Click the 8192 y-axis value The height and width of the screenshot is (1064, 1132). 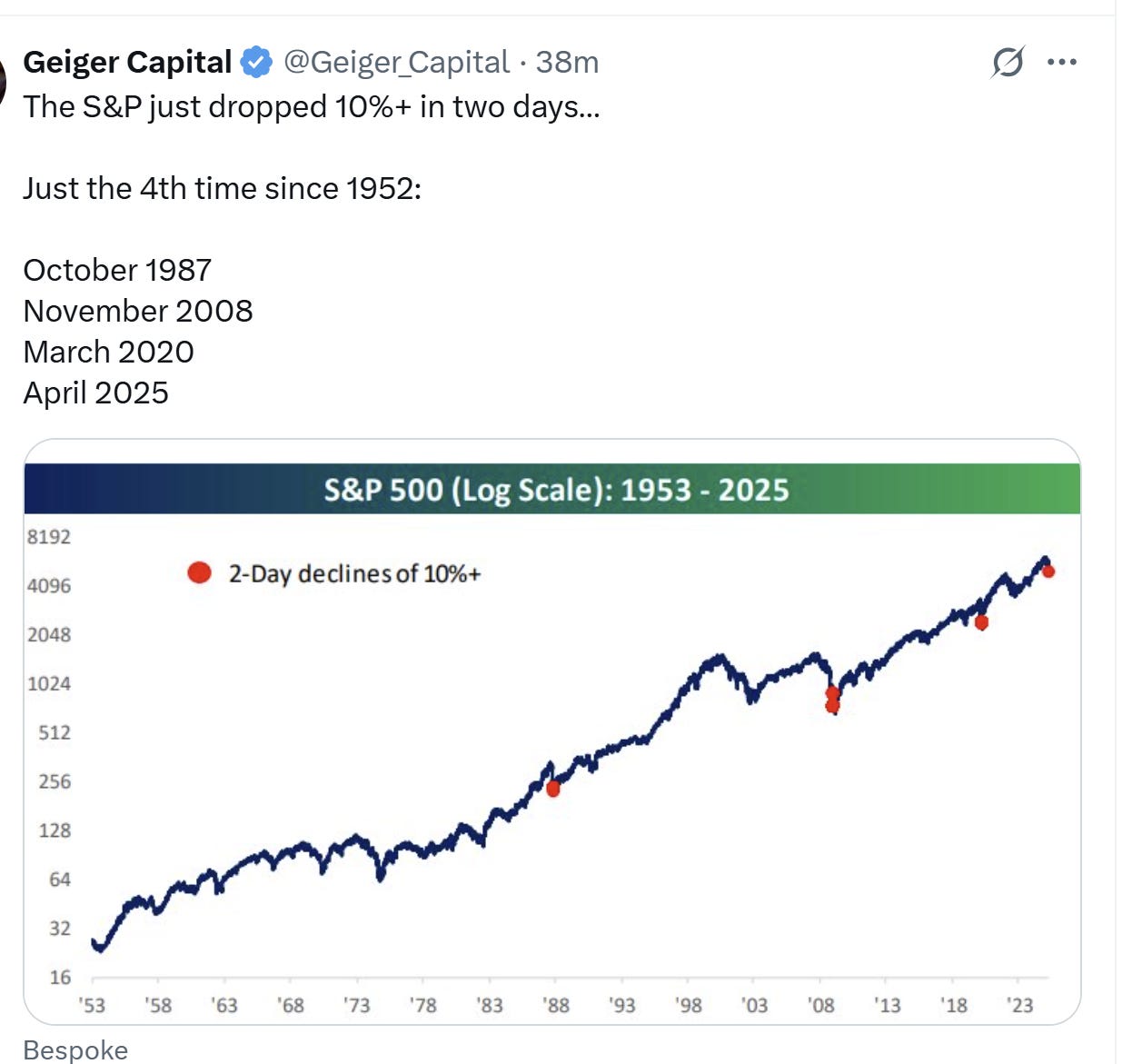pyautogui.click(x=47, y=536)
